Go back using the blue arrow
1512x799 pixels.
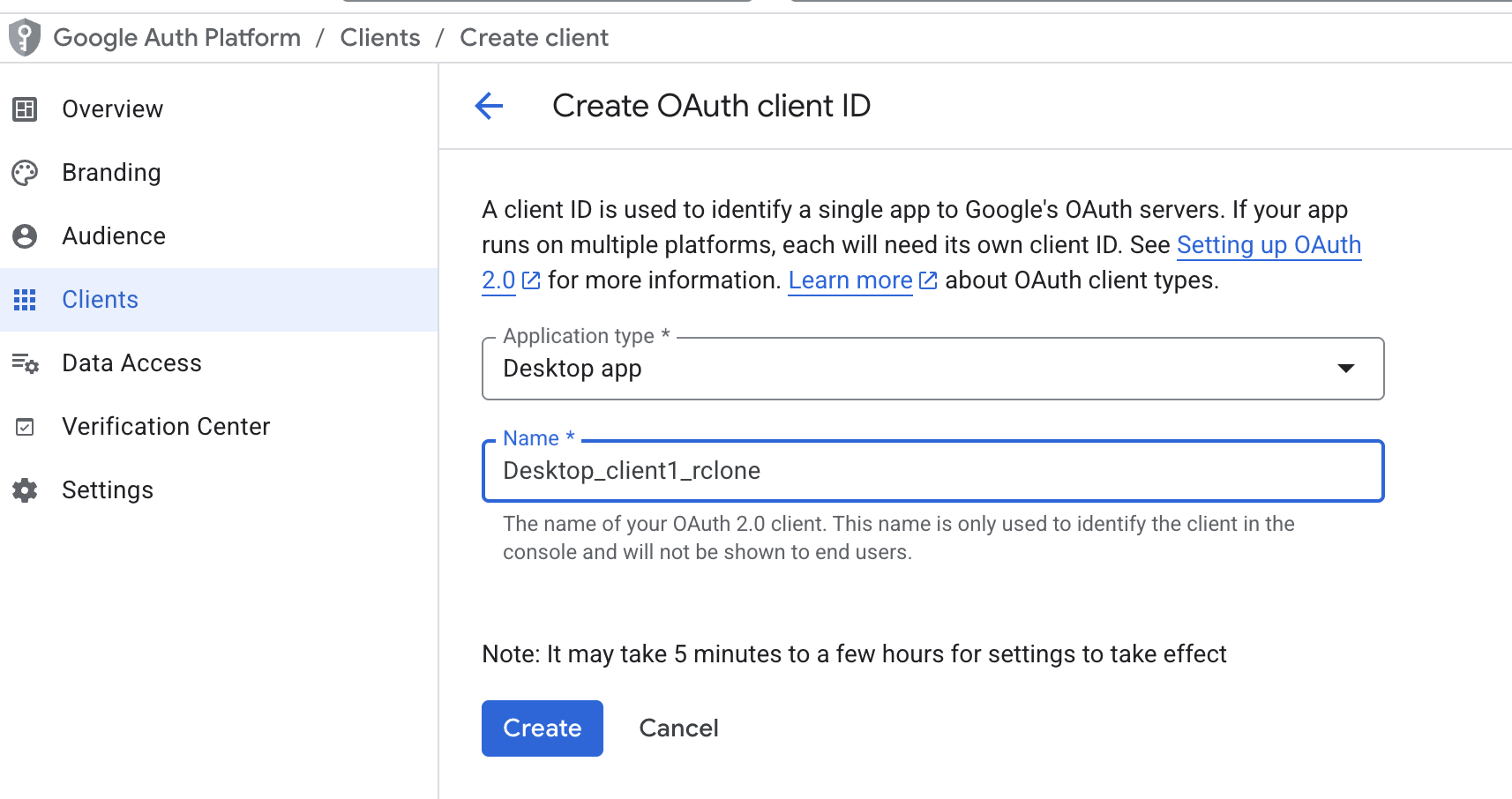[489, 106]
